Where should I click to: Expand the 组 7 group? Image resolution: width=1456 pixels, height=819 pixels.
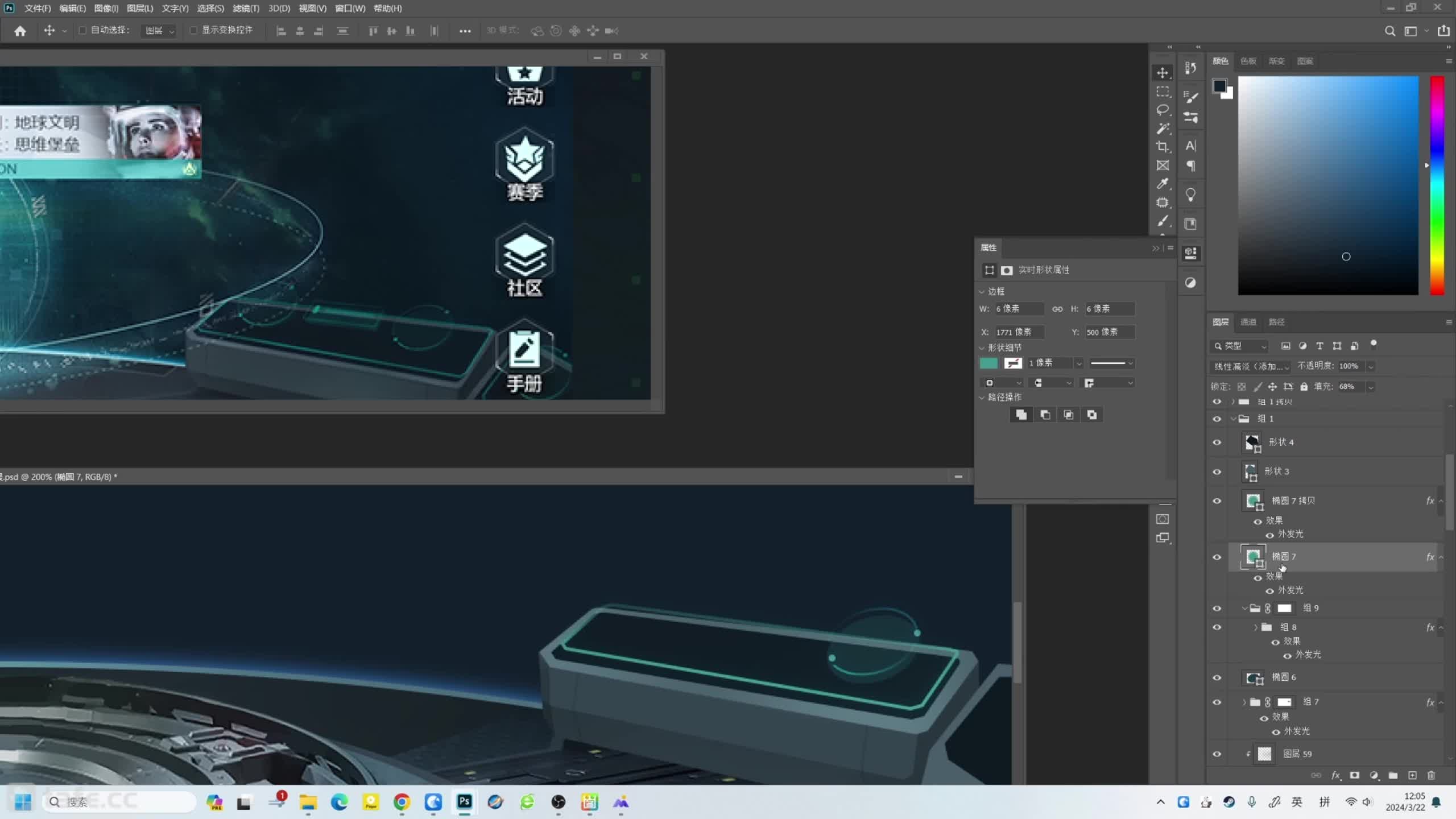(x=1244, y=702)
